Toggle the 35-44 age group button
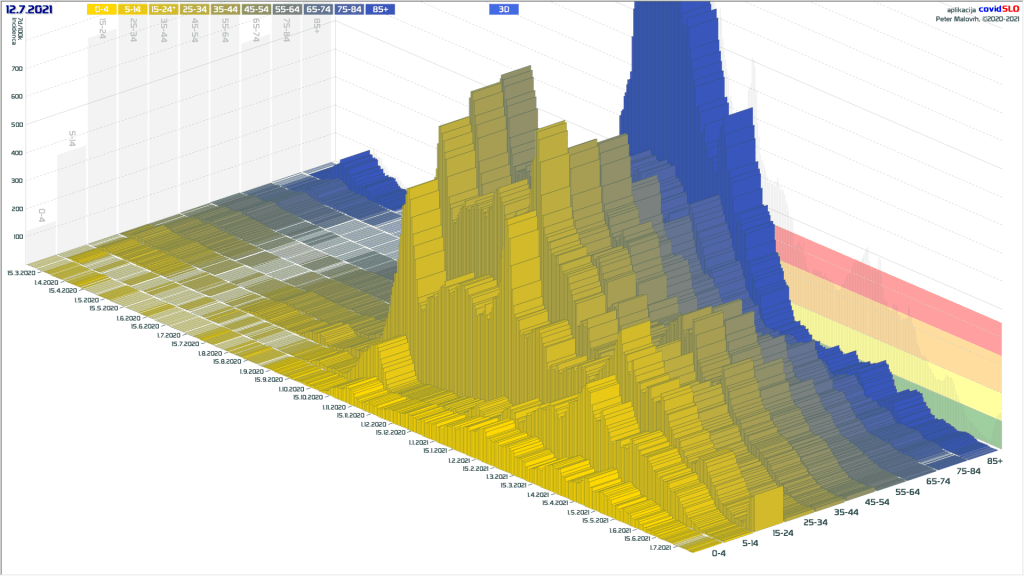Screen dimensions: 1024x576 coord(226,9)
